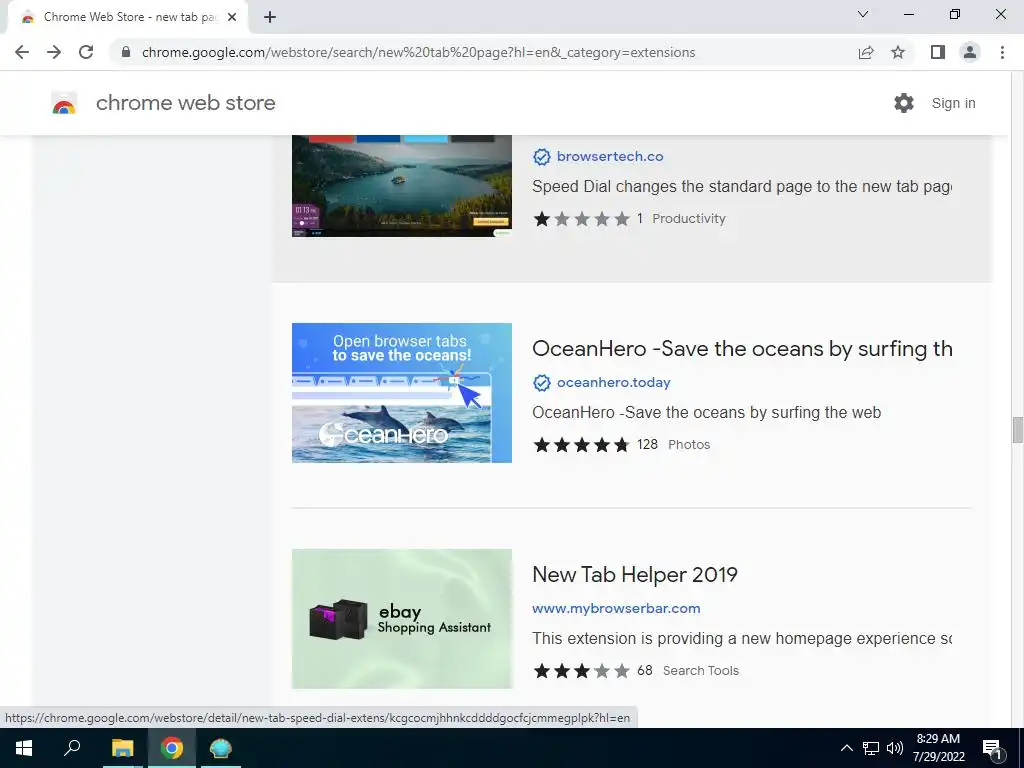Open the volume tray icon
Image resolution: width=1024 pixels, height=768 pixels.
tap(895, 748)
